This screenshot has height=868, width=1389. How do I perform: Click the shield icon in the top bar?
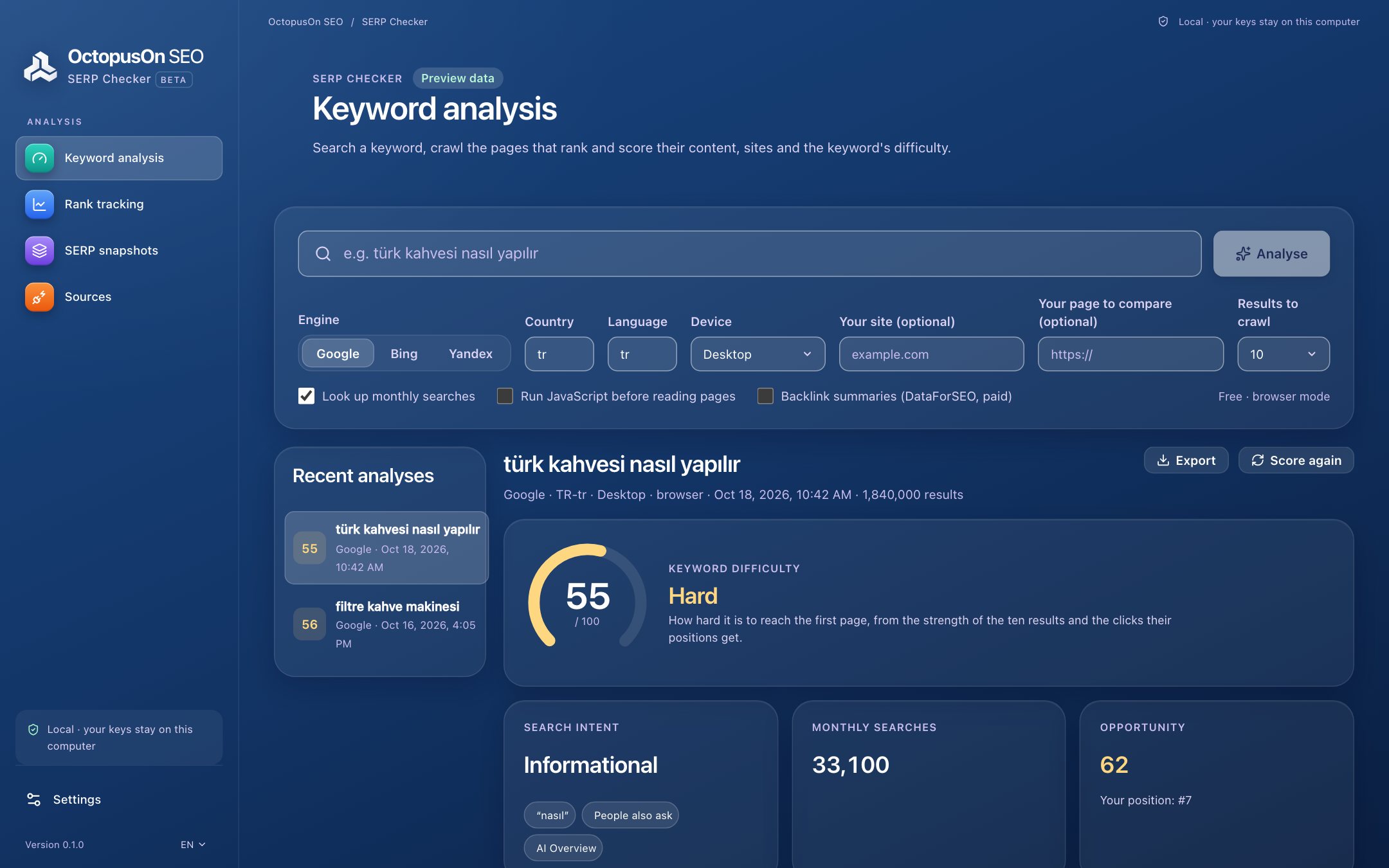[1163, 22]
